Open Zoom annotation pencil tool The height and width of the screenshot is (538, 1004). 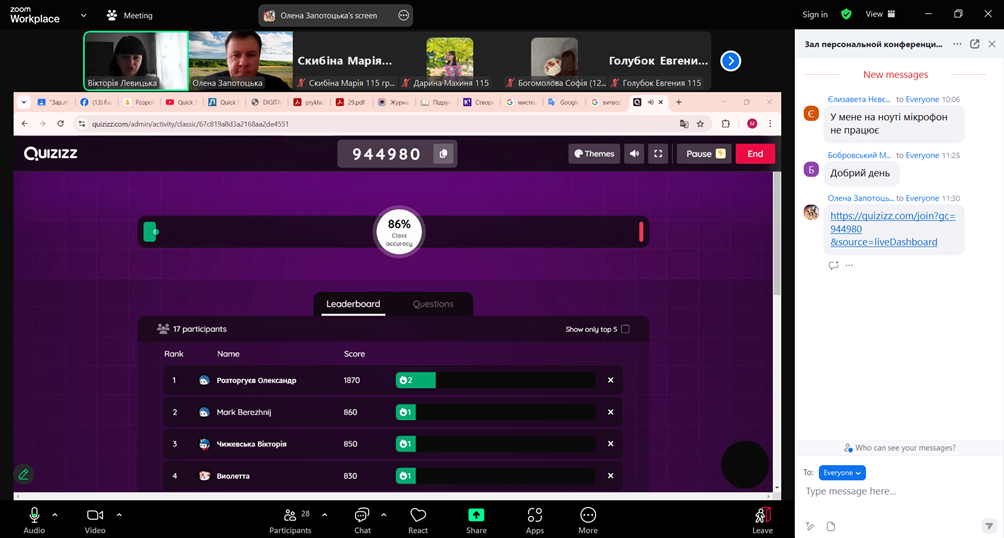24,475
